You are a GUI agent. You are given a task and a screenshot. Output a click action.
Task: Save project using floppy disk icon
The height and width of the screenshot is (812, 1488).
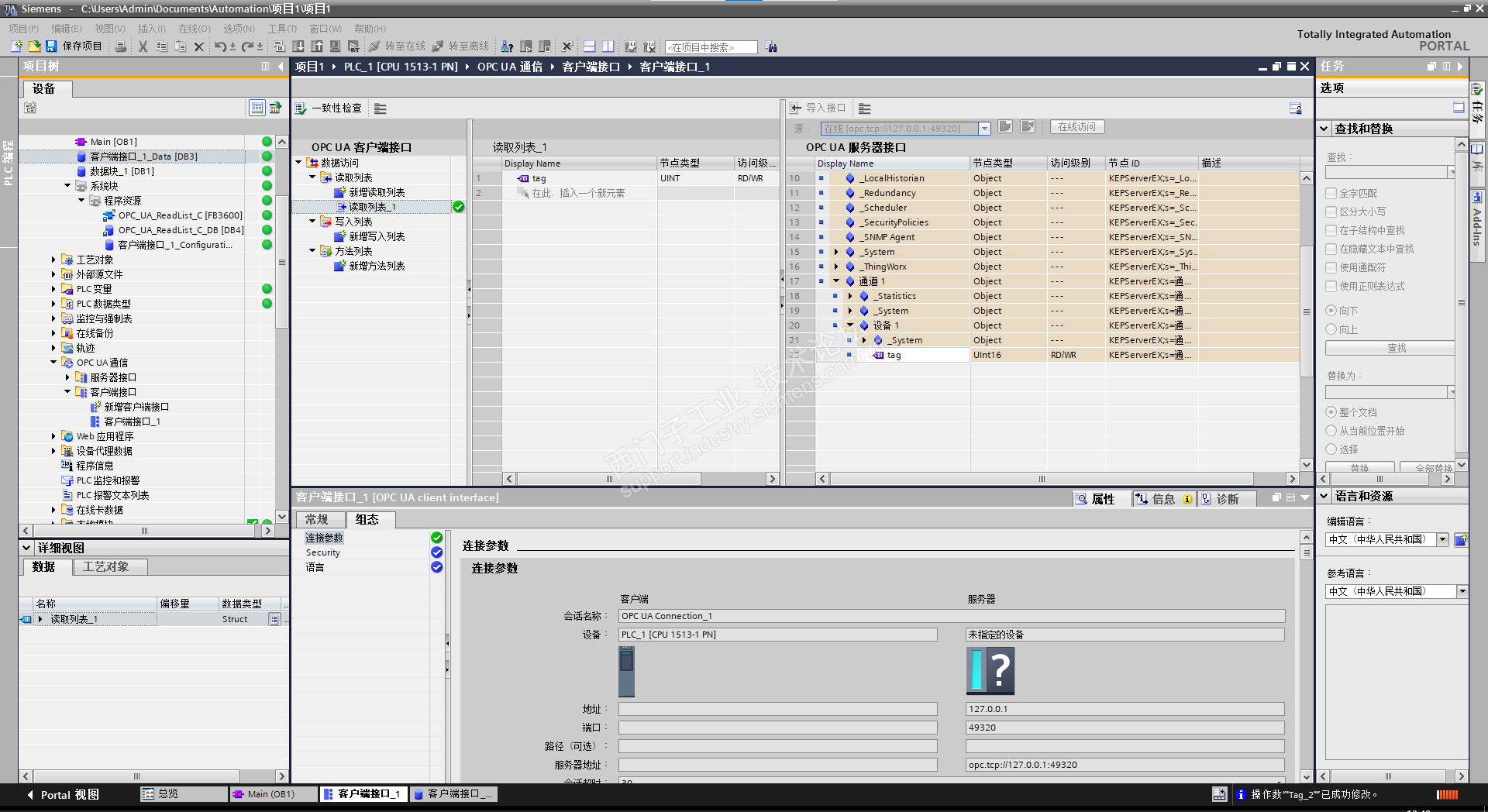[51, 46]
